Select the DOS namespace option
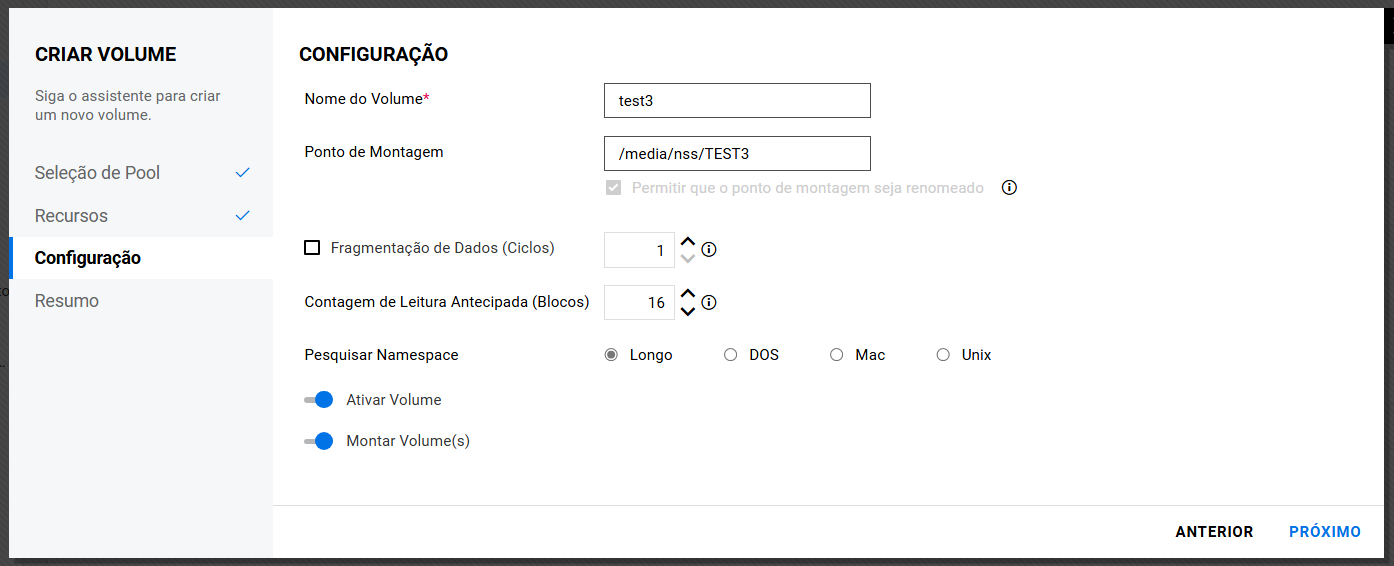The height and width of the screenshot is (566, 1394). coord(730,355)
